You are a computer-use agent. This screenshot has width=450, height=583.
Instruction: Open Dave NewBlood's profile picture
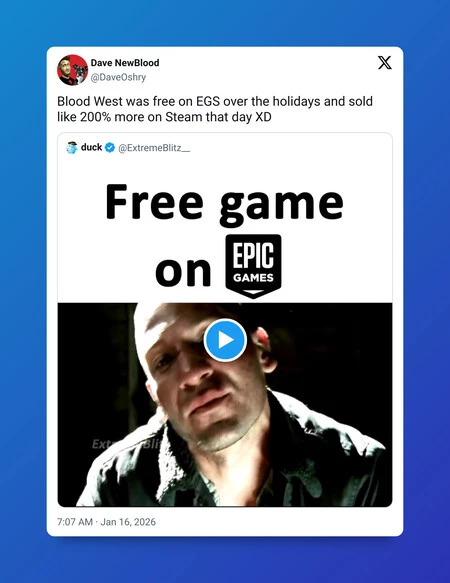pyautogui.click(x=73, y=70)
